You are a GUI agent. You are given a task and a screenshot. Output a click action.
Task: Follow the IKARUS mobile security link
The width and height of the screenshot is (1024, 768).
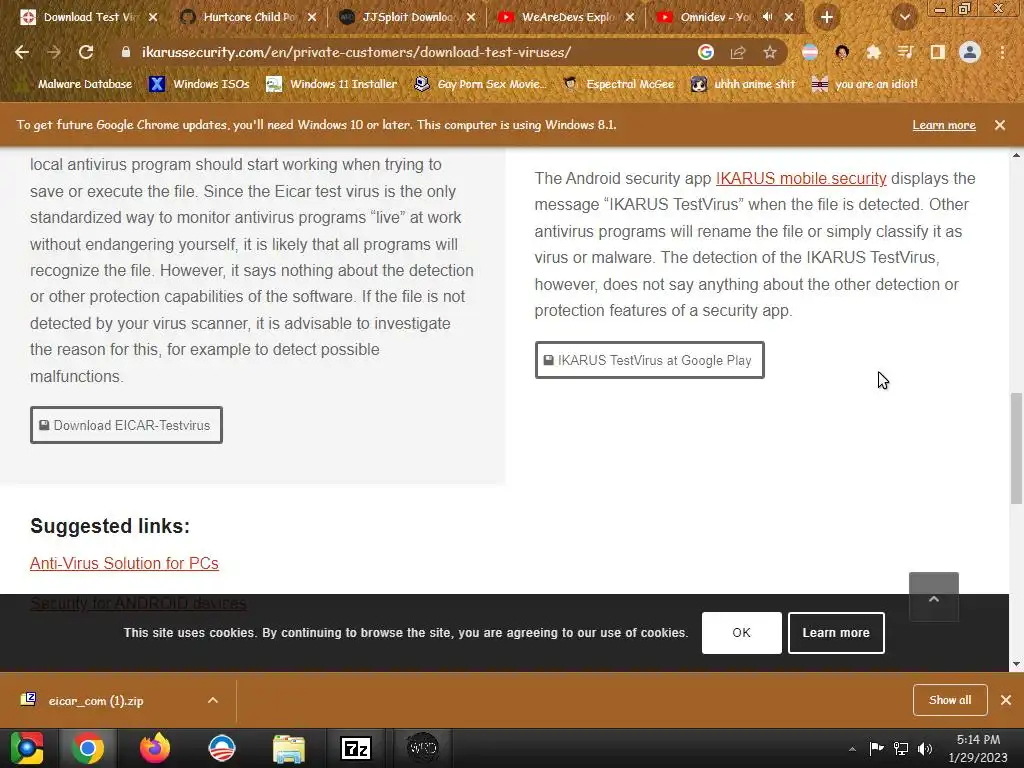801,178
